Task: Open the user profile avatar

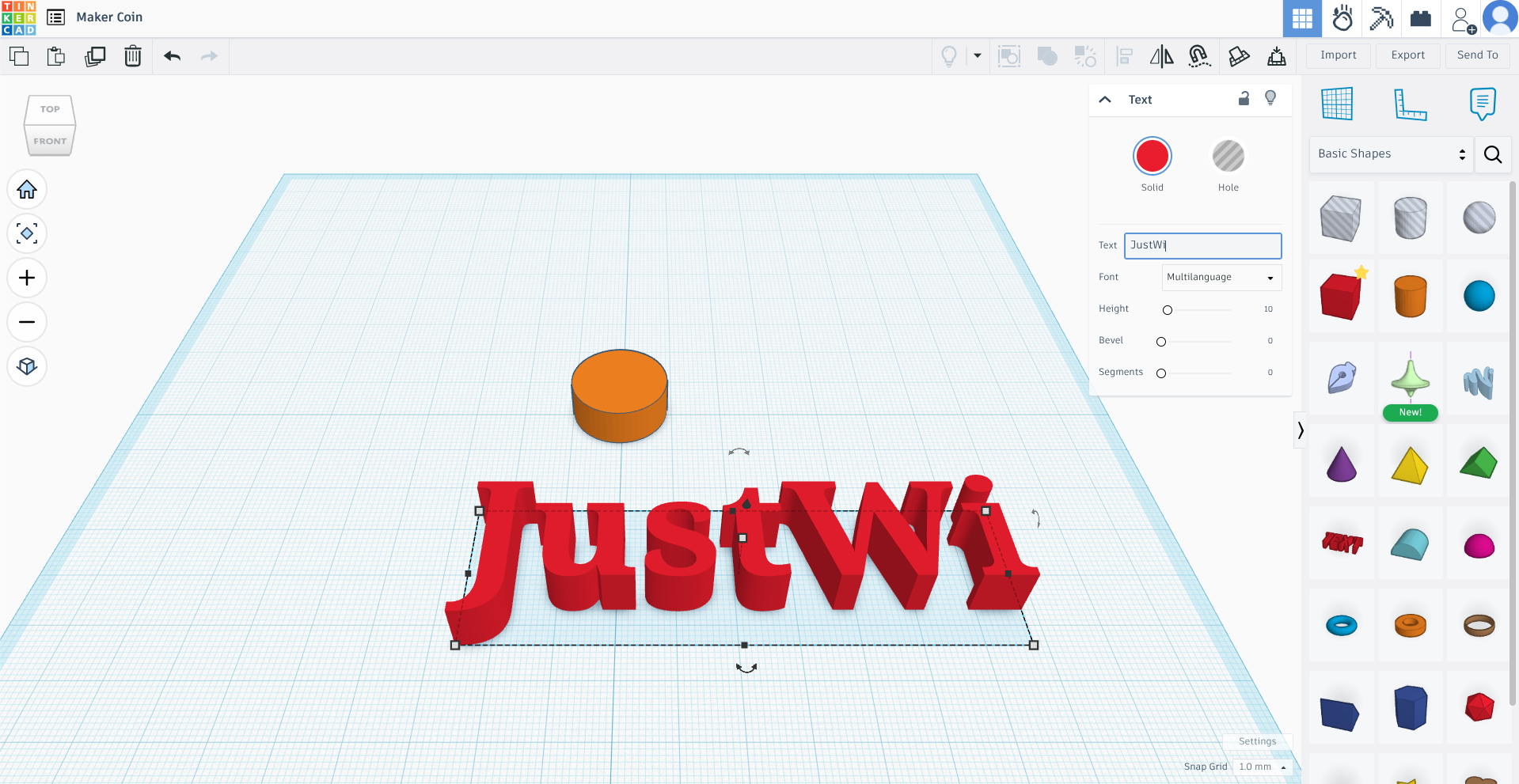Action: pyautogui.click(x=1500, y=18)
